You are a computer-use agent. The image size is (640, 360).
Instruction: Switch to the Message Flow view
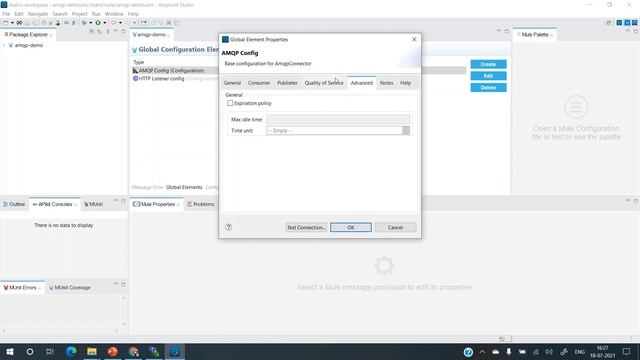(x=147, y=187)
